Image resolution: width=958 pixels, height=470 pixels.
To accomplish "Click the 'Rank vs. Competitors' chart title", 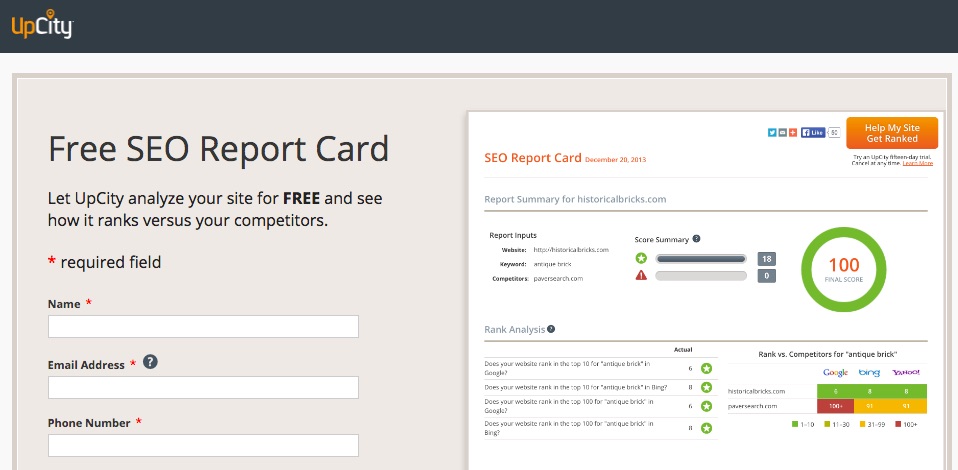I will pos(827,354).
